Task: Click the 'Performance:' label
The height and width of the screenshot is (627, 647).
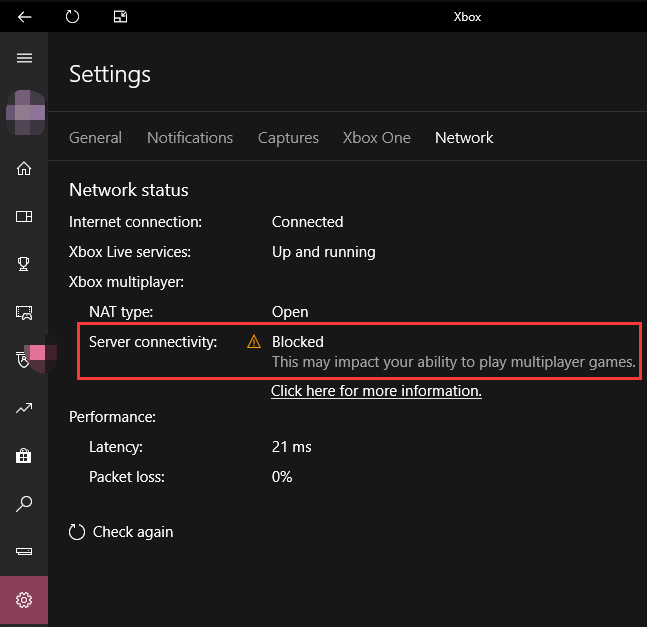Action: click(x=112, y=417)
